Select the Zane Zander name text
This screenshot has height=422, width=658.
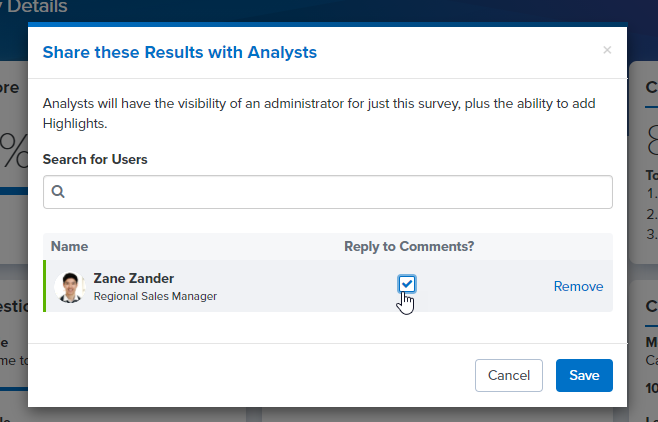(x=133, y=279)
